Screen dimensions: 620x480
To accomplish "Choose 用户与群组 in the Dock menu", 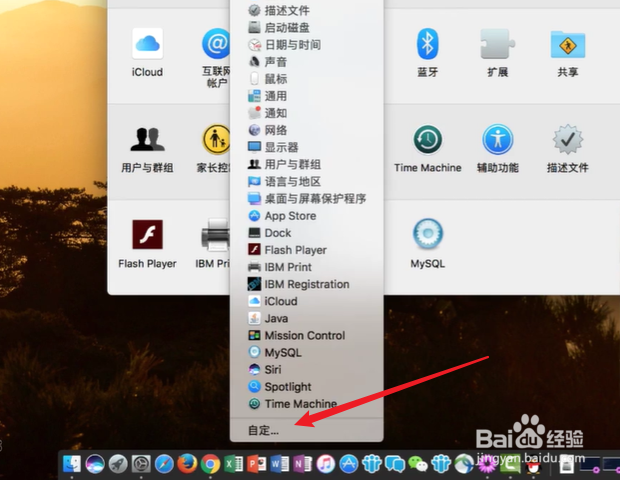I will coord(306,164).
